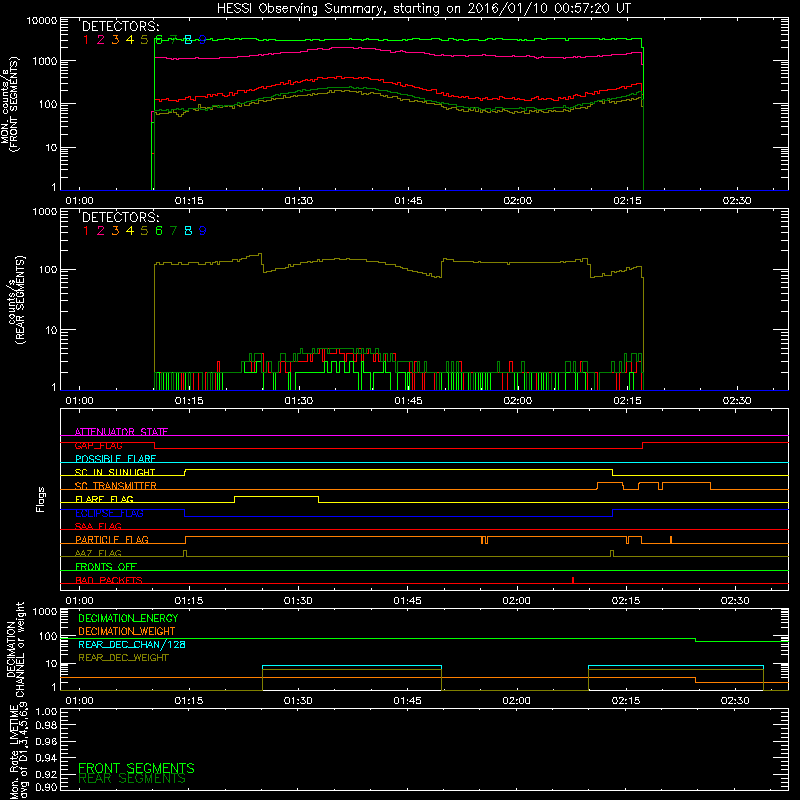
Task: Click the ECLIPSE_FLAG label
Action: coord(109,513)
